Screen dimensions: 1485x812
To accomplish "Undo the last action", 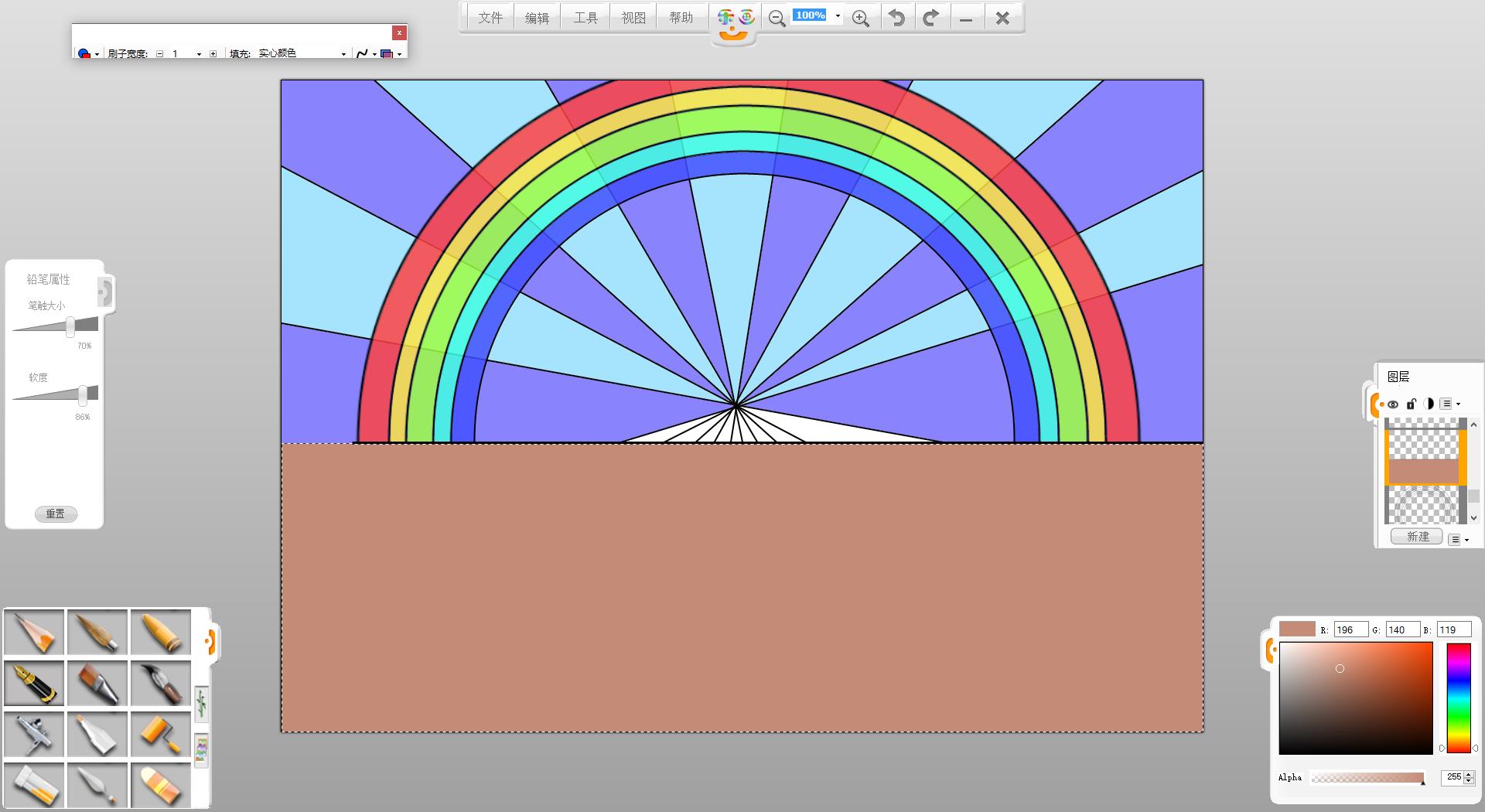I will pyautogui.click(x=896, y=18).
